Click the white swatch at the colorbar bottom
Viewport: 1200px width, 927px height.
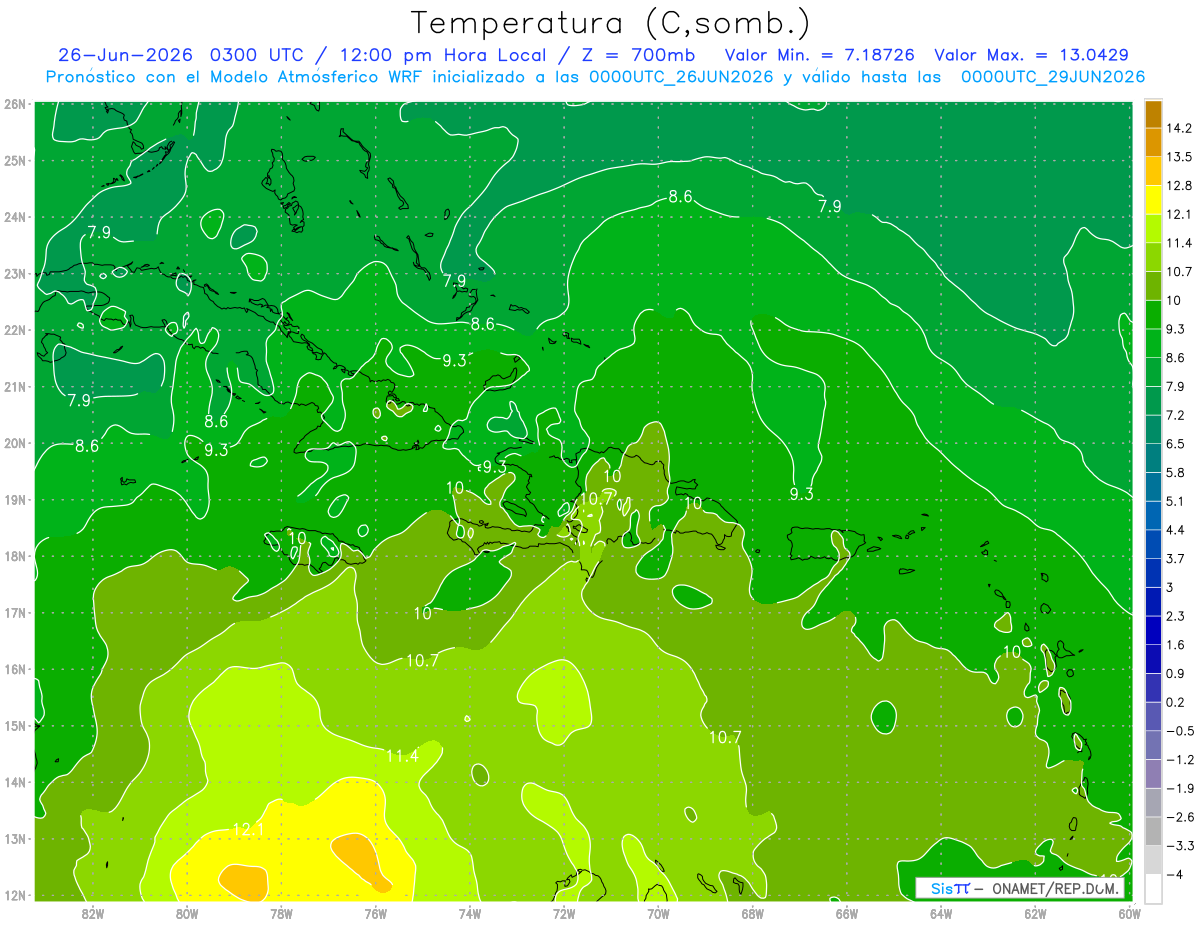click(1153, 889)
